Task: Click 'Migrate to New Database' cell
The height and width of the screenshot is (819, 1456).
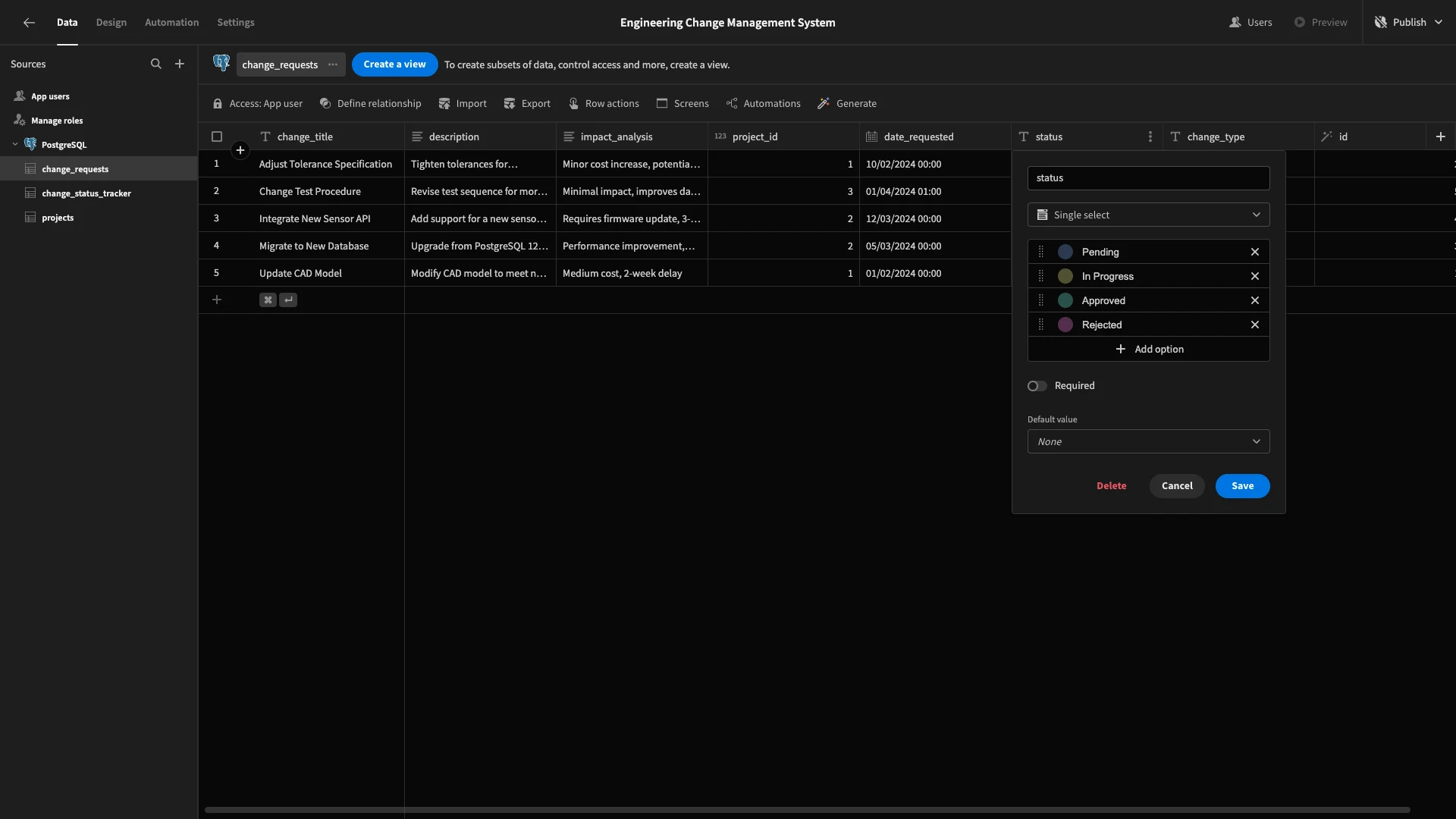Action: [328, 246]
